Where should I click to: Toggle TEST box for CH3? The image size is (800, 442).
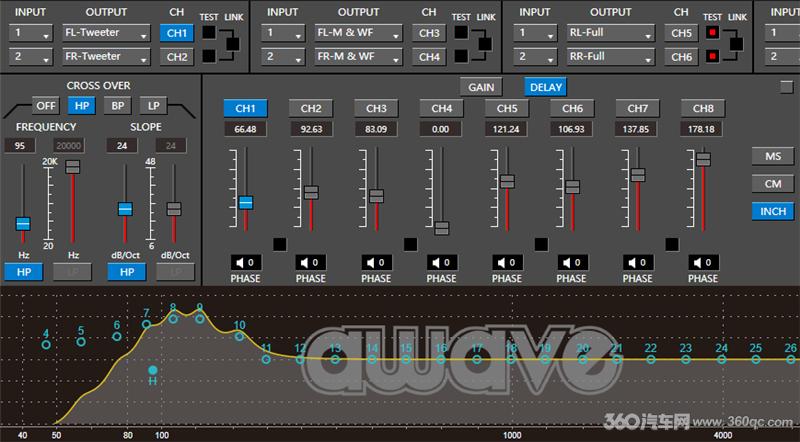tap(461, 32)
